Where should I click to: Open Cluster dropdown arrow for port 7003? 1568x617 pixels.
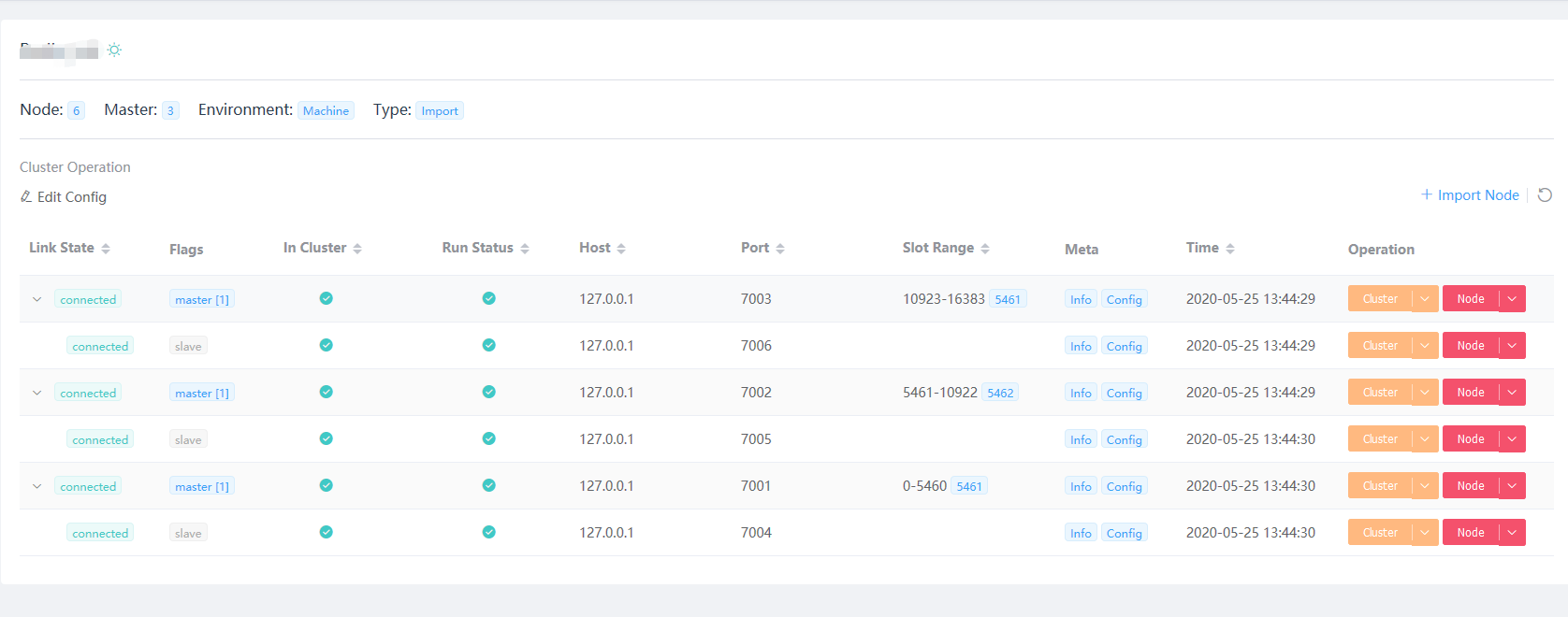[x=1425, y=299]
